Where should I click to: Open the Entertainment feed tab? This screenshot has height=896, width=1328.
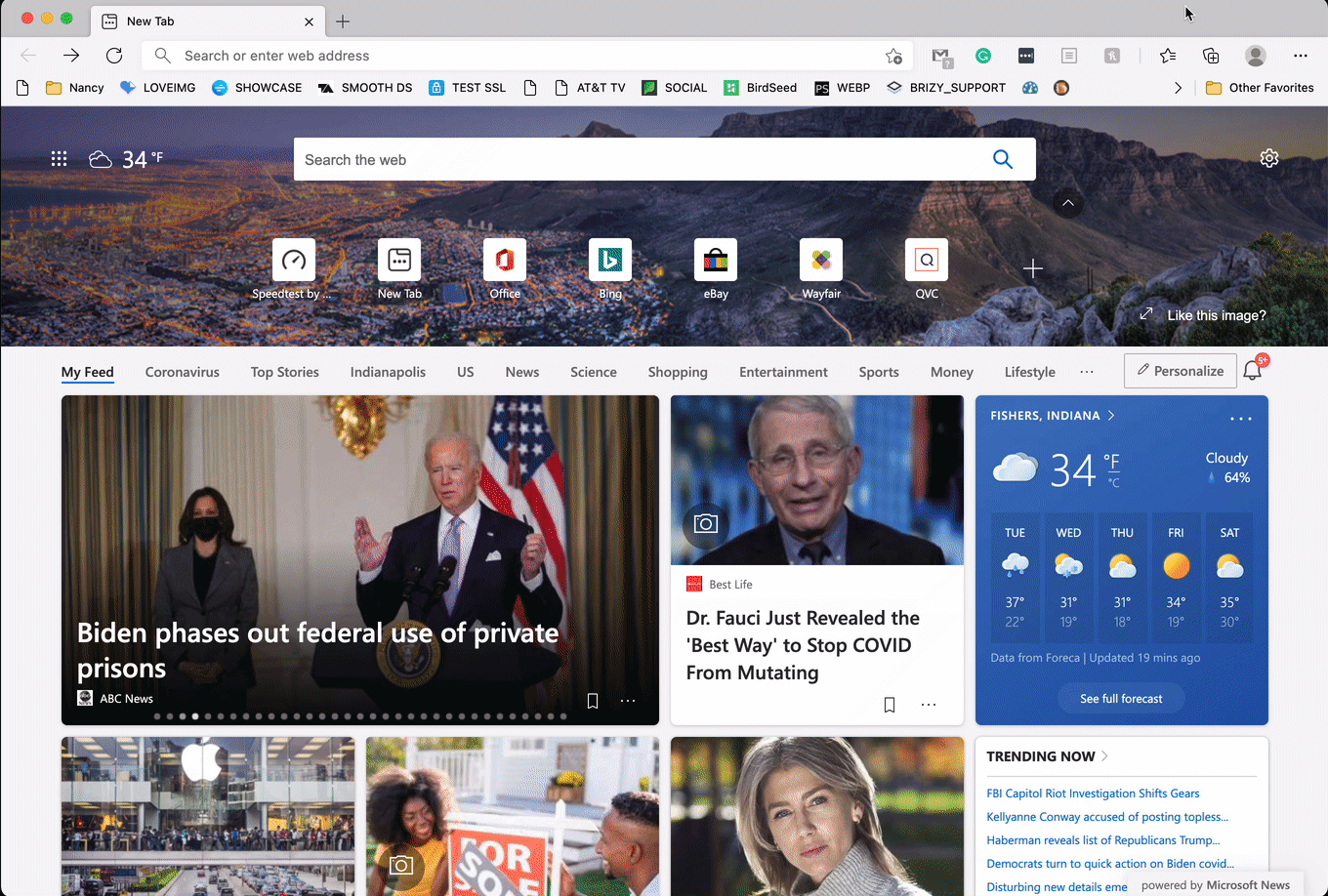pos(783,372)
